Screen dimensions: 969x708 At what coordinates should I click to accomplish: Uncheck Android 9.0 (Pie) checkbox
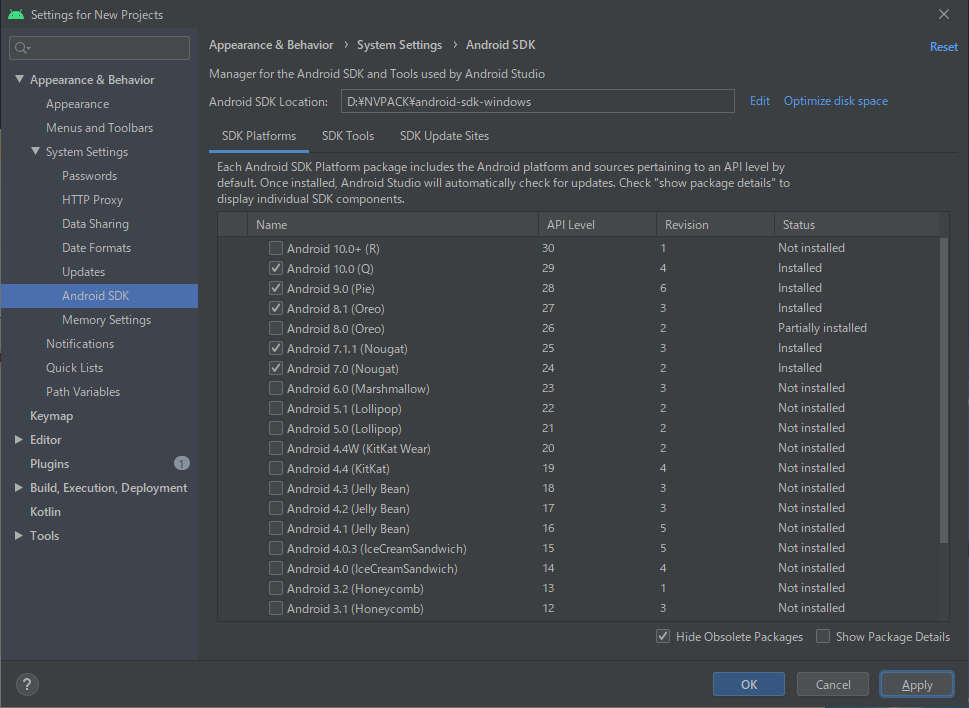click(x=276, y=289)
